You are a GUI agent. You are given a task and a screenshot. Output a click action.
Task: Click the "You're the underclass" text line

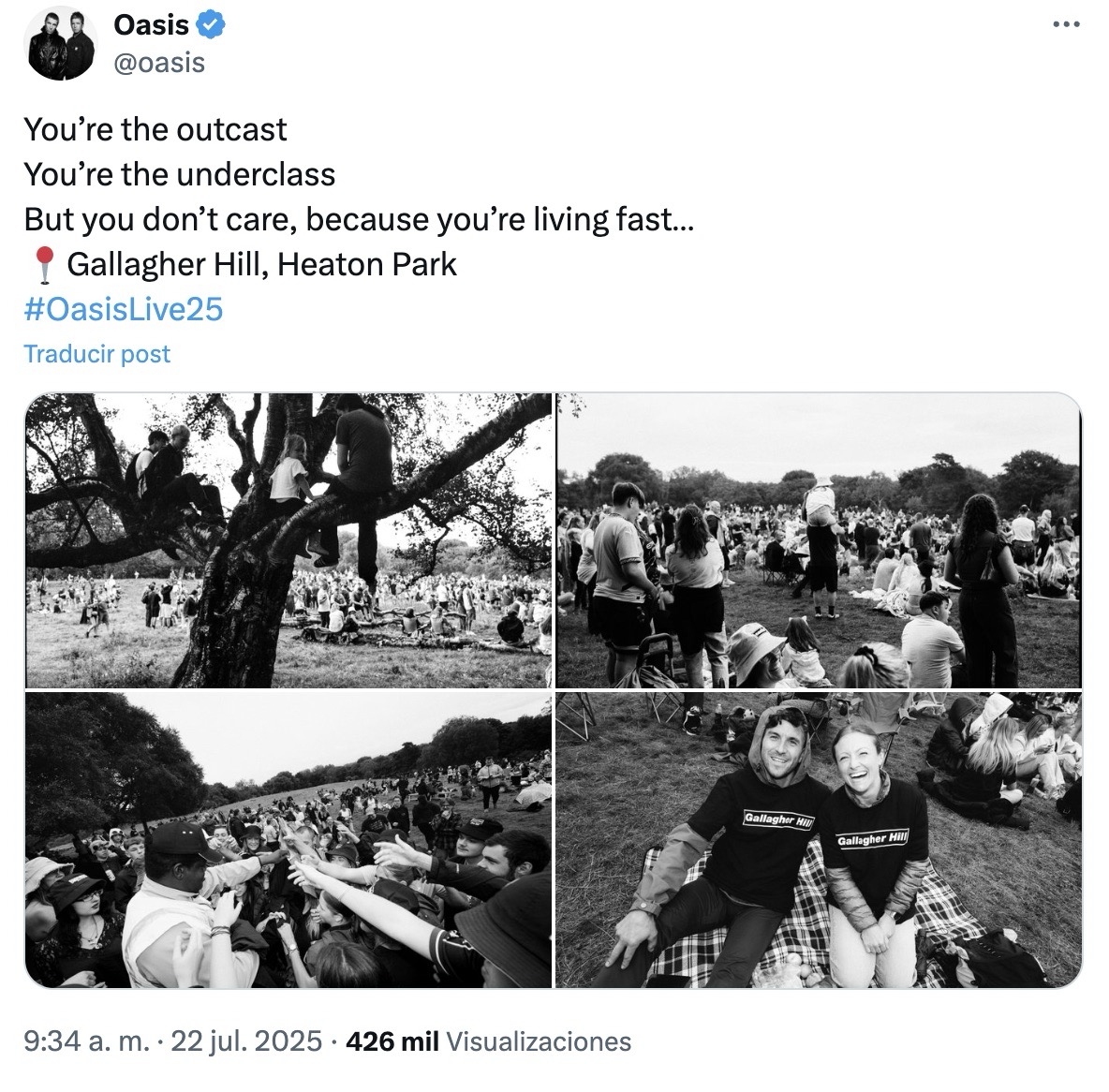pos(180,174)
